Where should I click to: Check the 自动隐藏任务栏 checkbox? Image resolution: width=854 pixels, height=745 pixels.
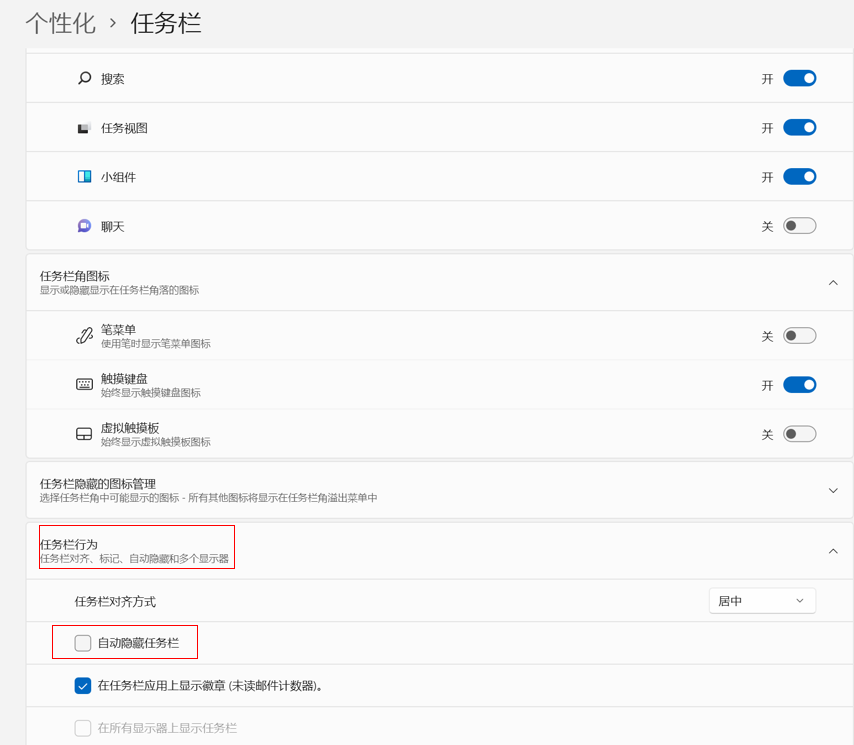click(x=83, y=643)
